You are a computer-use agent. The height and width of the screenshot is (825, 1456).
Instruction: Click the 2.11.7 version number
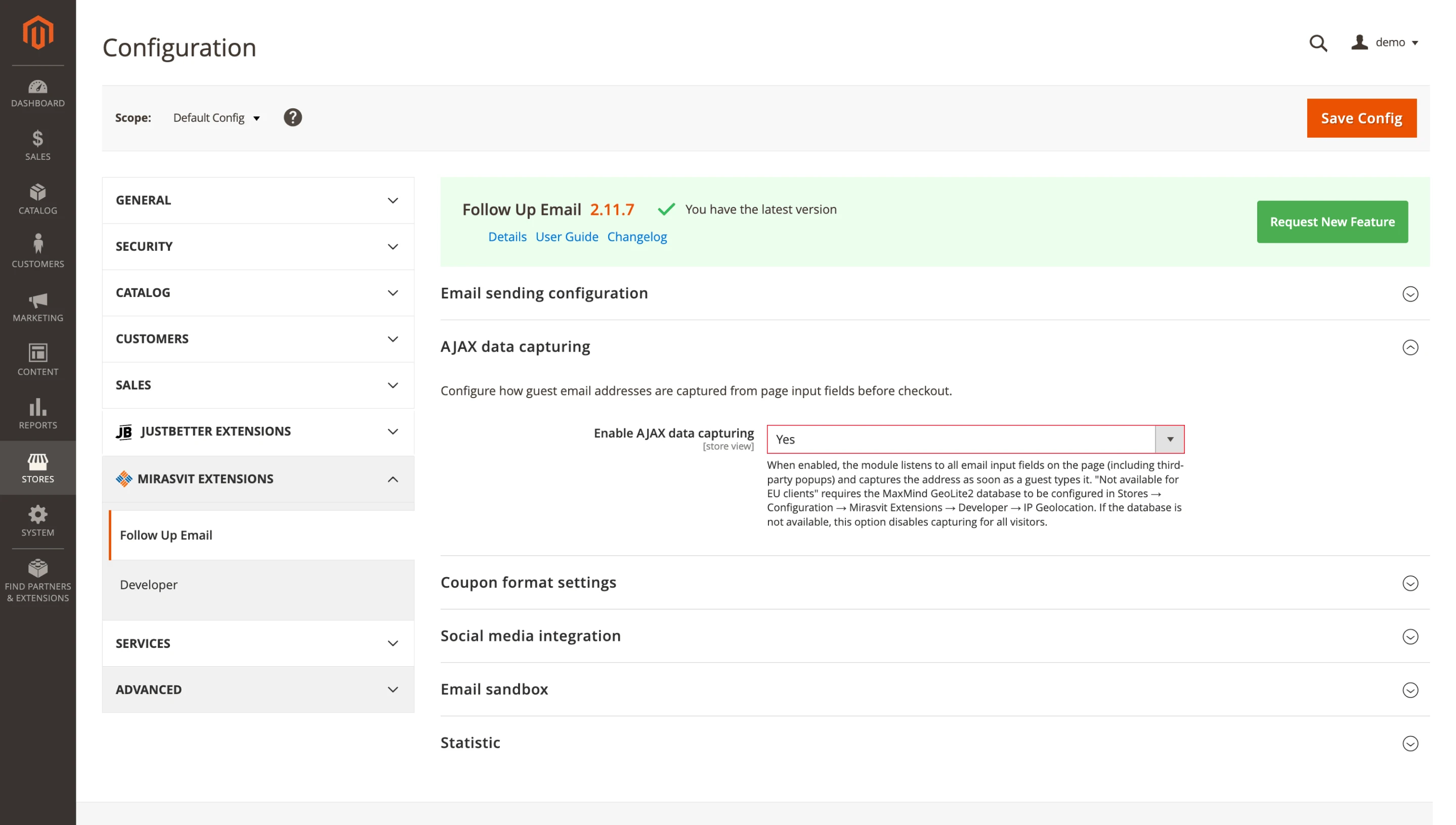point(612,209)
